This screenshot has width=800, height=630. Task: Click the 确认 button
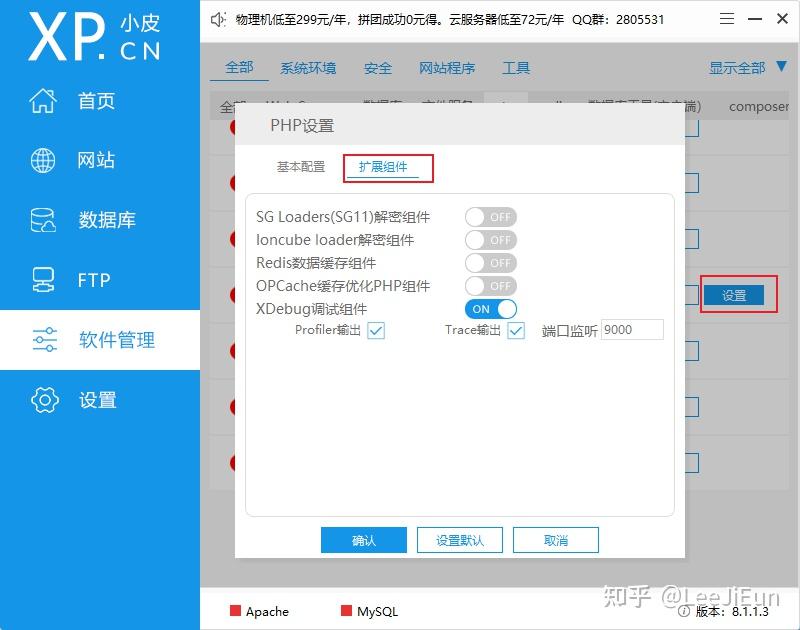click(364, 540)
